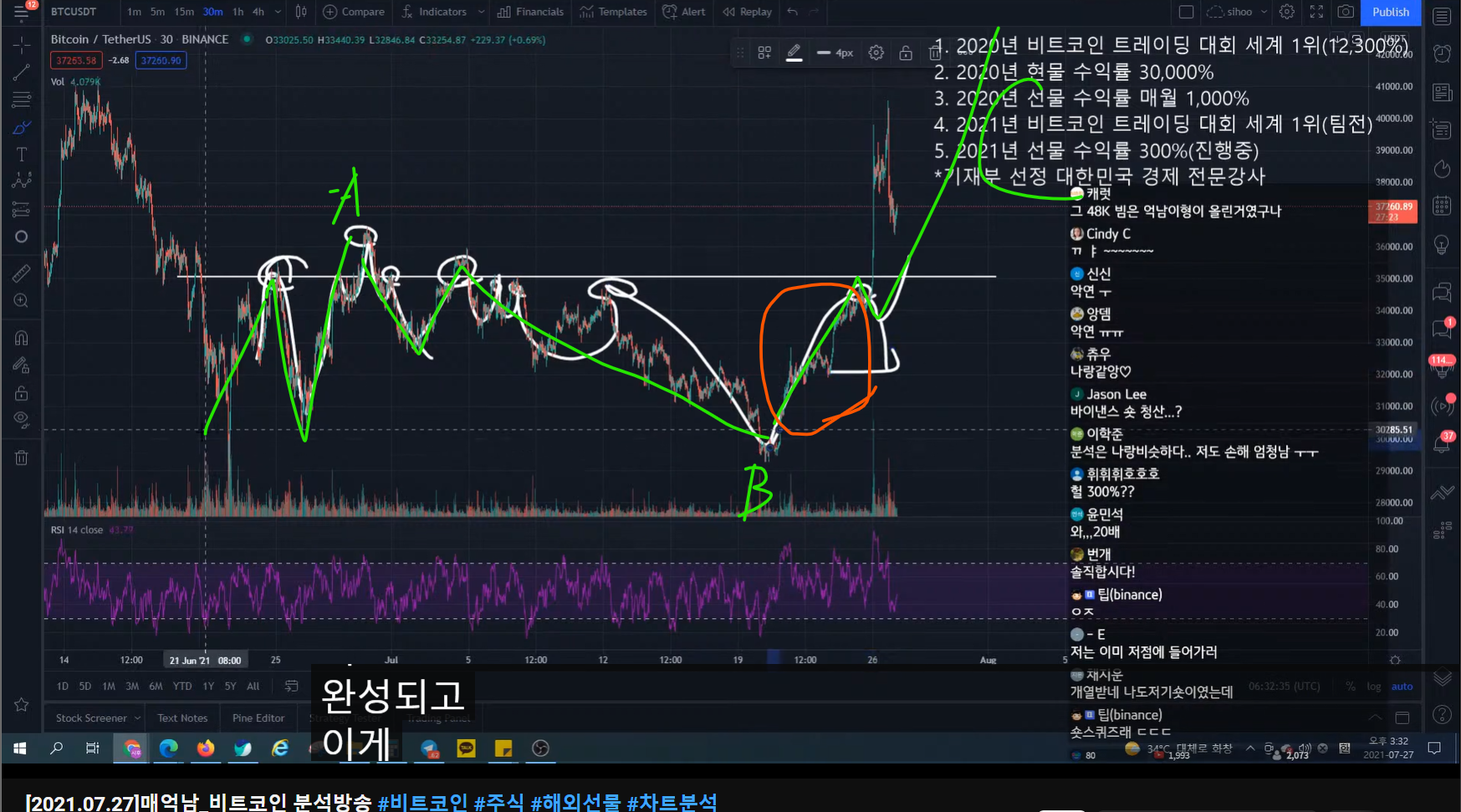Hide all drawings with eye icon
Viewport: 1461px width, 812px height.
[x=22, y=420]
